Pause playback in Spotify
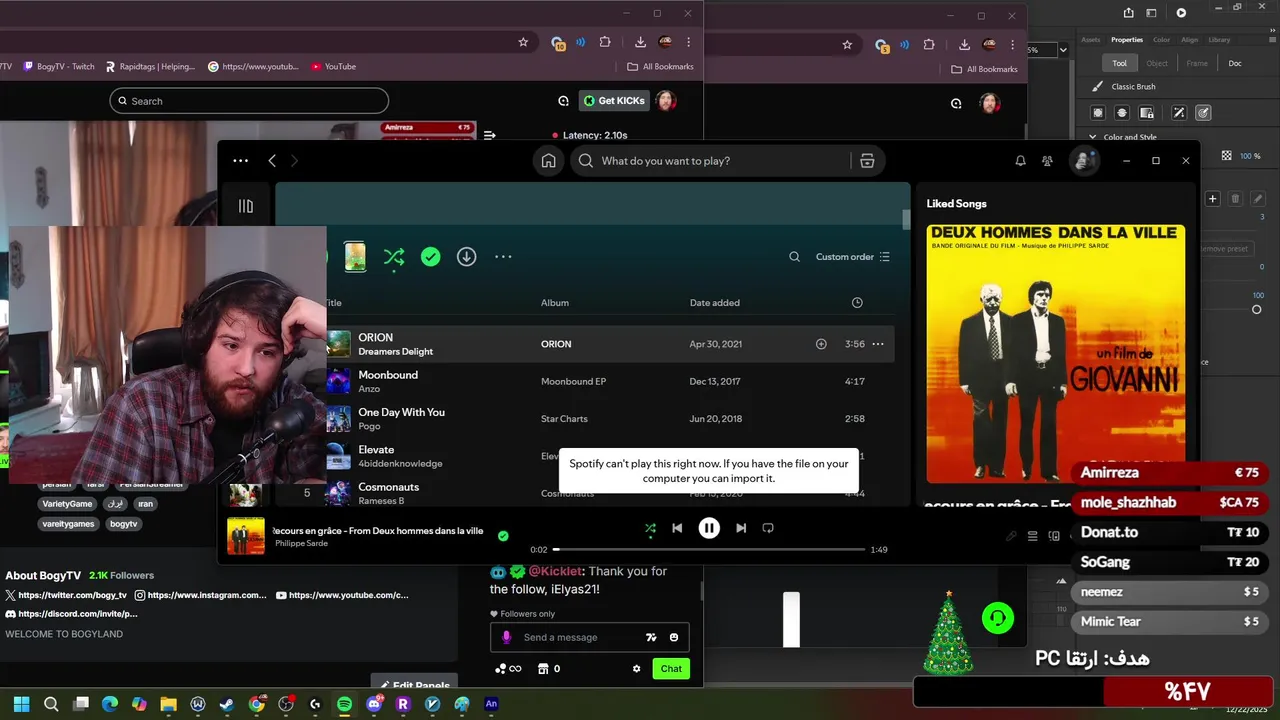The image size is (1280, 720). tap(709, 528)
